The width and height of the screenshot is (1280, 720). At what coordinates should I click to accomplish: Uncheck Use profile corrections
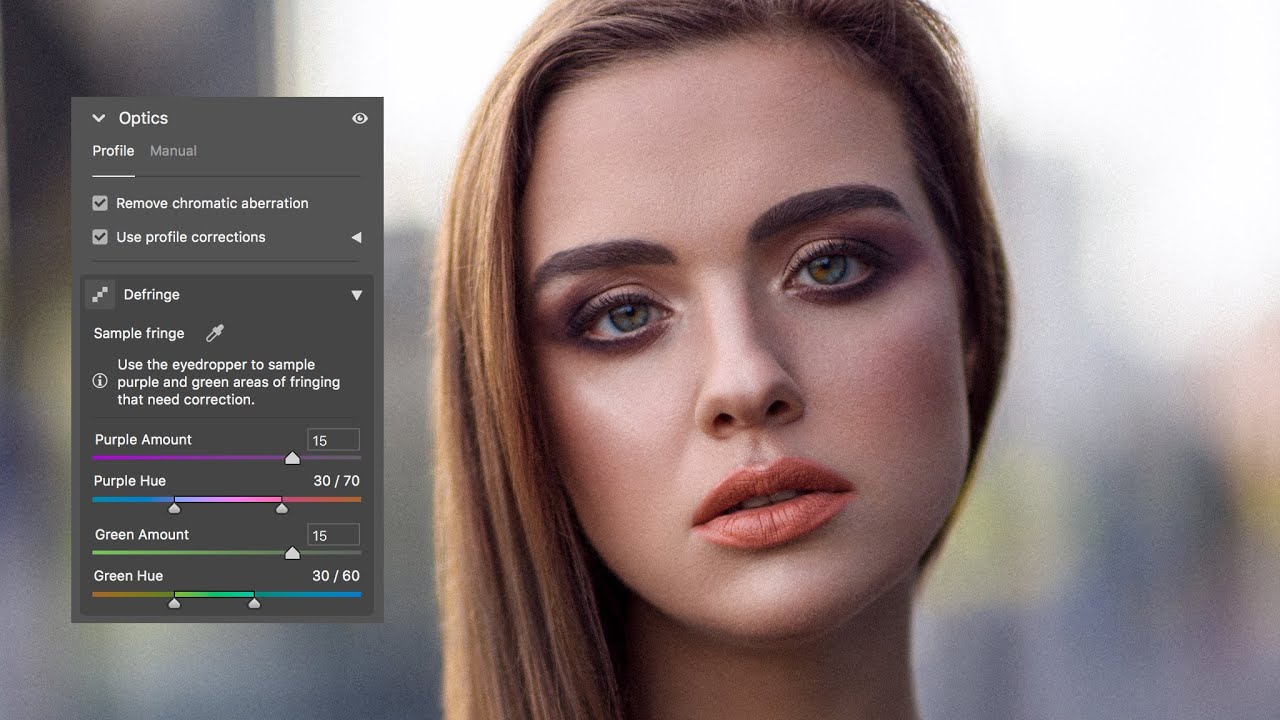tap(100, 237)
